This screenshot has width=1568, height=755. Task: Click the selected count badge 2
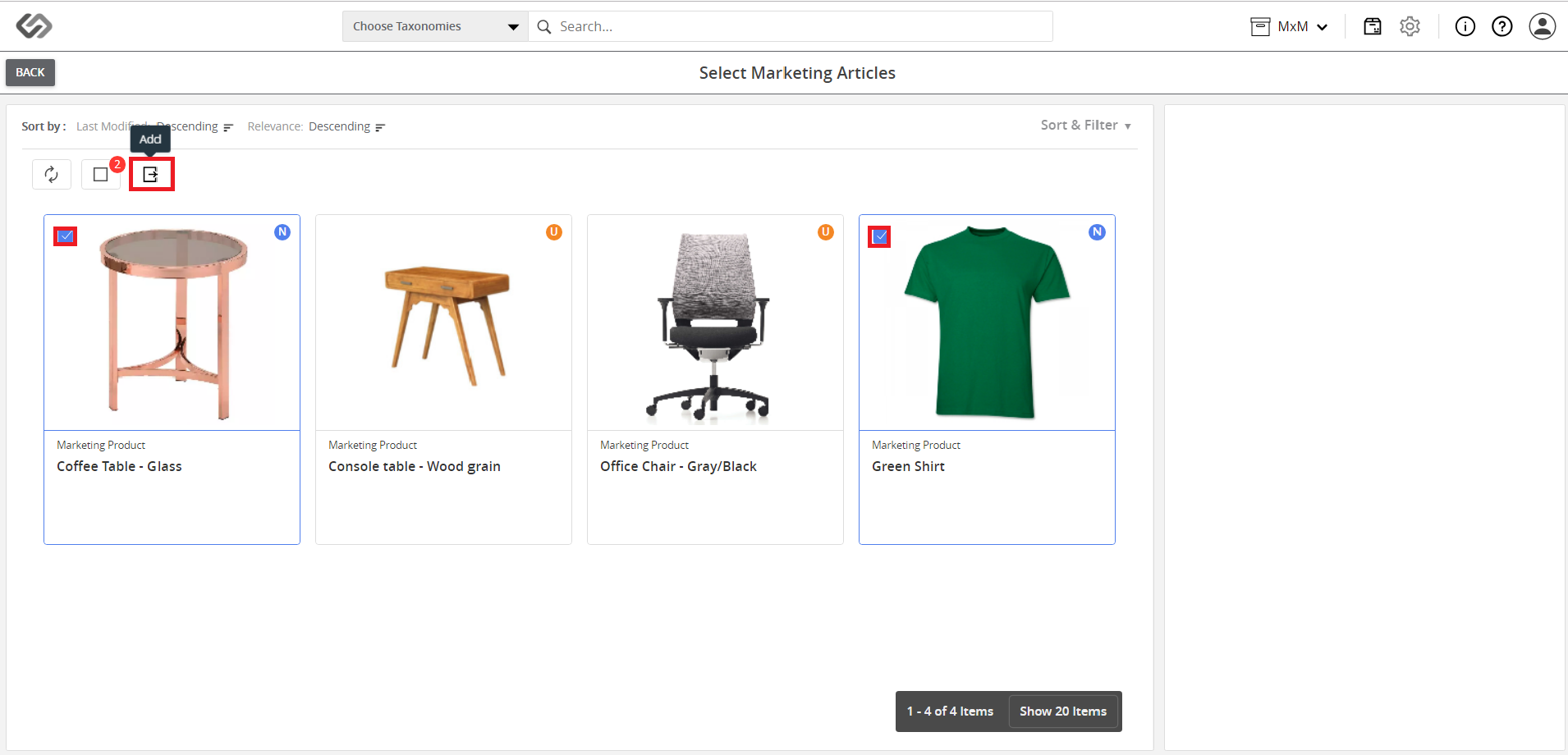coord(117,164)
